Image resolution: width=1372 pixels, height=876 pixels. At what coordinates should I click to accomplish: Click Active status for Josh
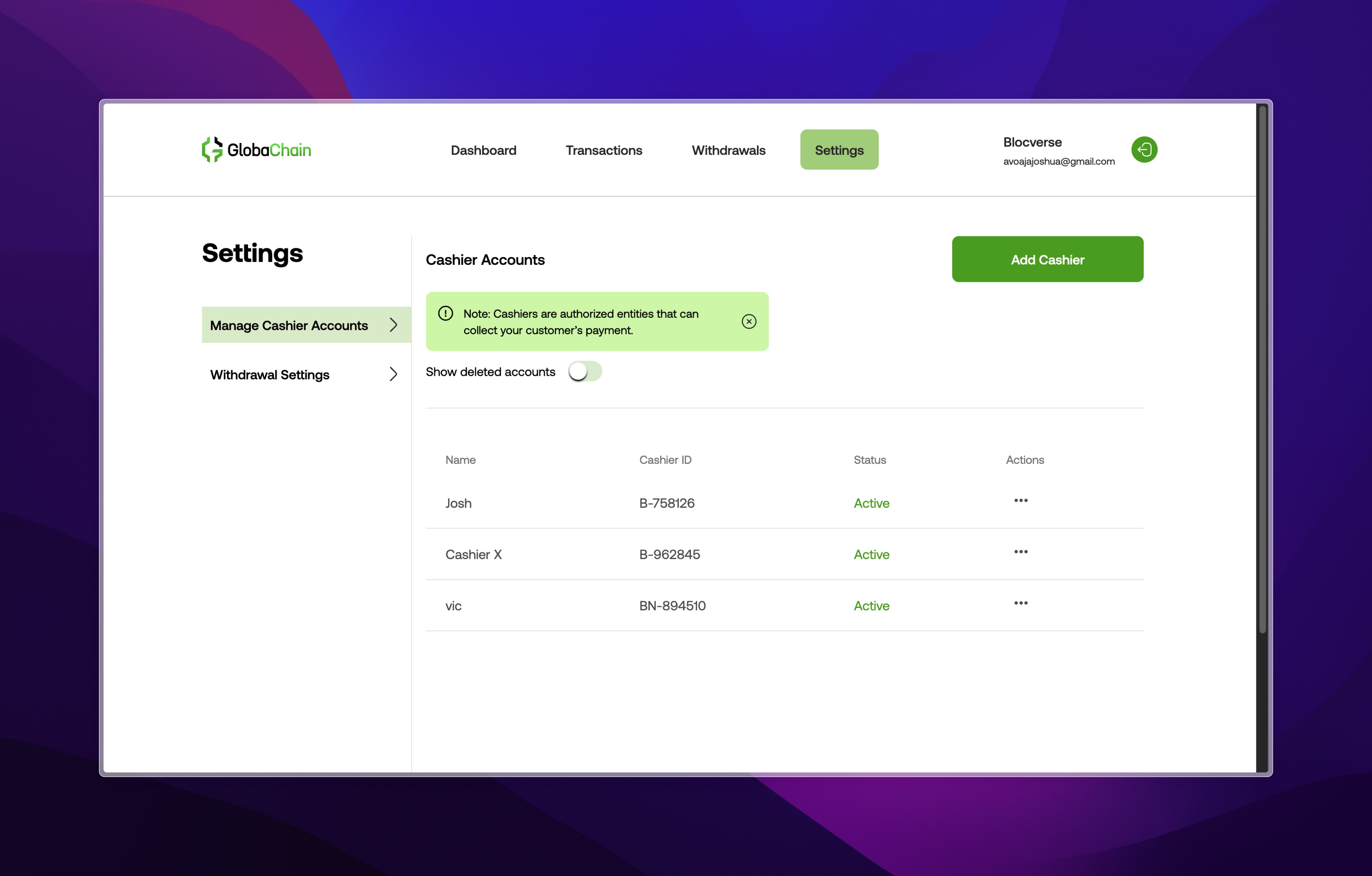tap(871, 503)
